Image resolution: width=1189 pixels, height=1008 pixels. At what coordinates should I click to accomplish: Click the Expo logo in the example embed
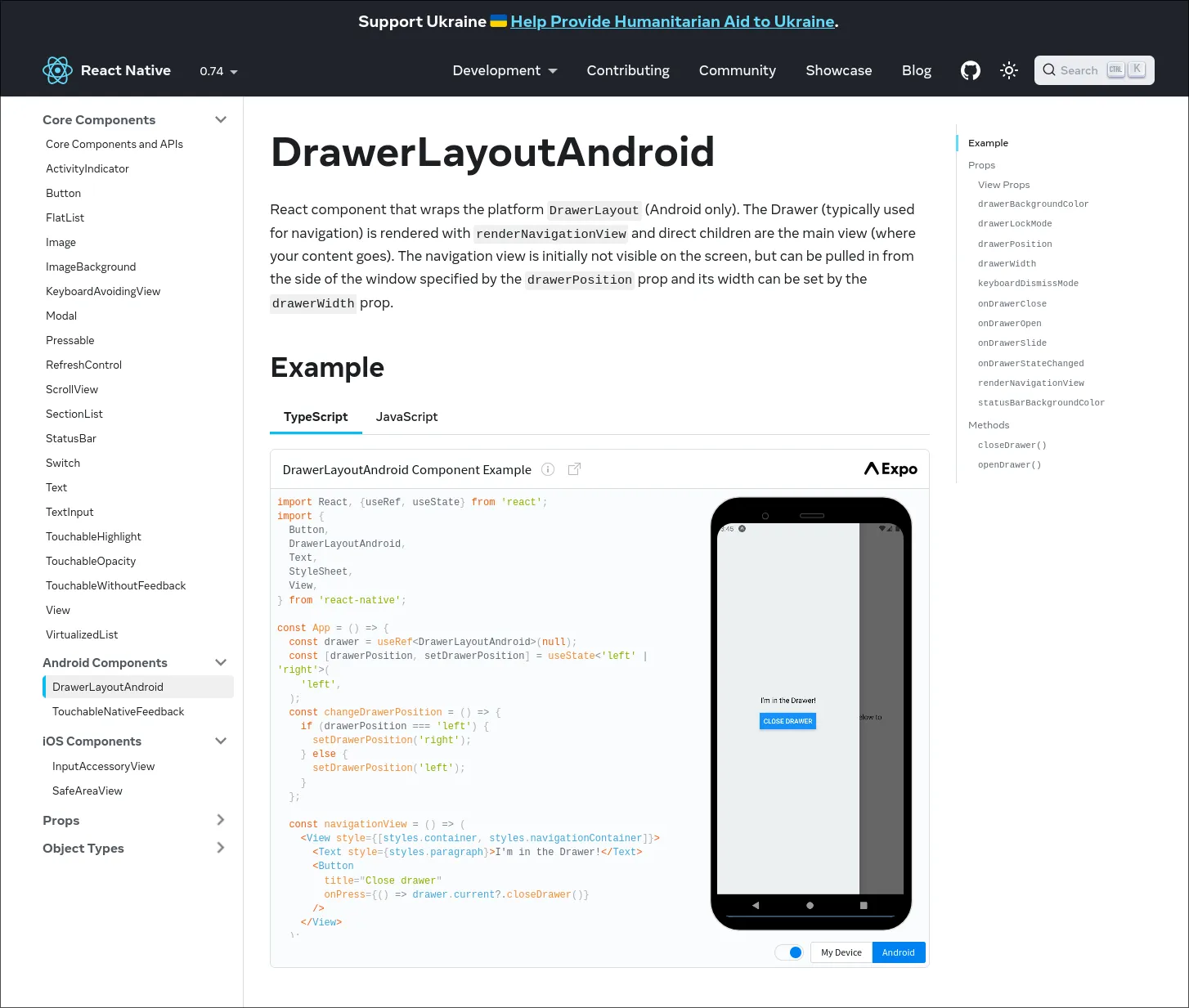click(890, 468)
